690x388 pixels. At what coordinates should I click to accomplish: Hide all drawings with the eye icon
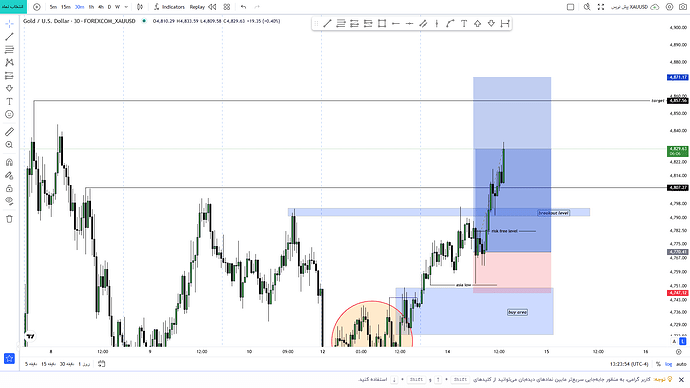9,201
